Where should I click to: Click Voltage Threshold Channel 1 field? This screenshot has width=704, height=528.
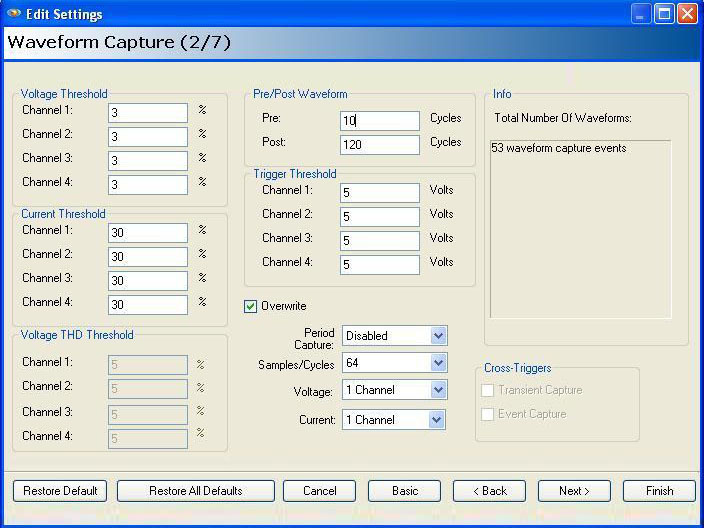point(148,113)
